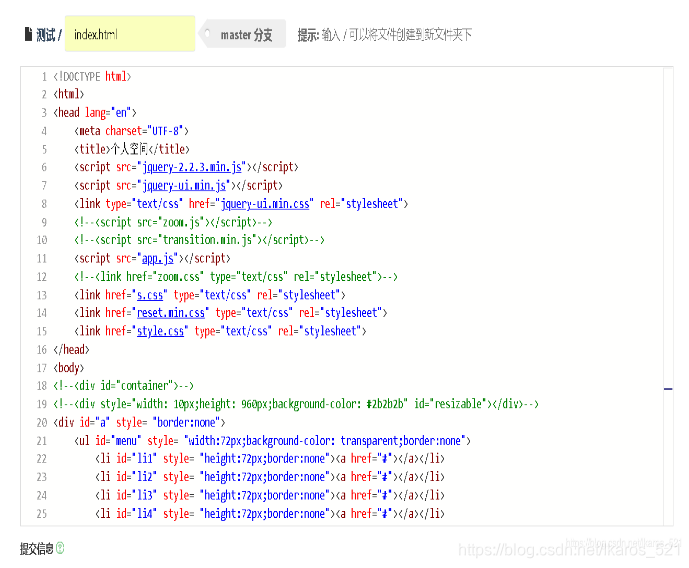689x568 pixels.
Task: Click commented zoom.js script line
Action: (x=173, y=222)
